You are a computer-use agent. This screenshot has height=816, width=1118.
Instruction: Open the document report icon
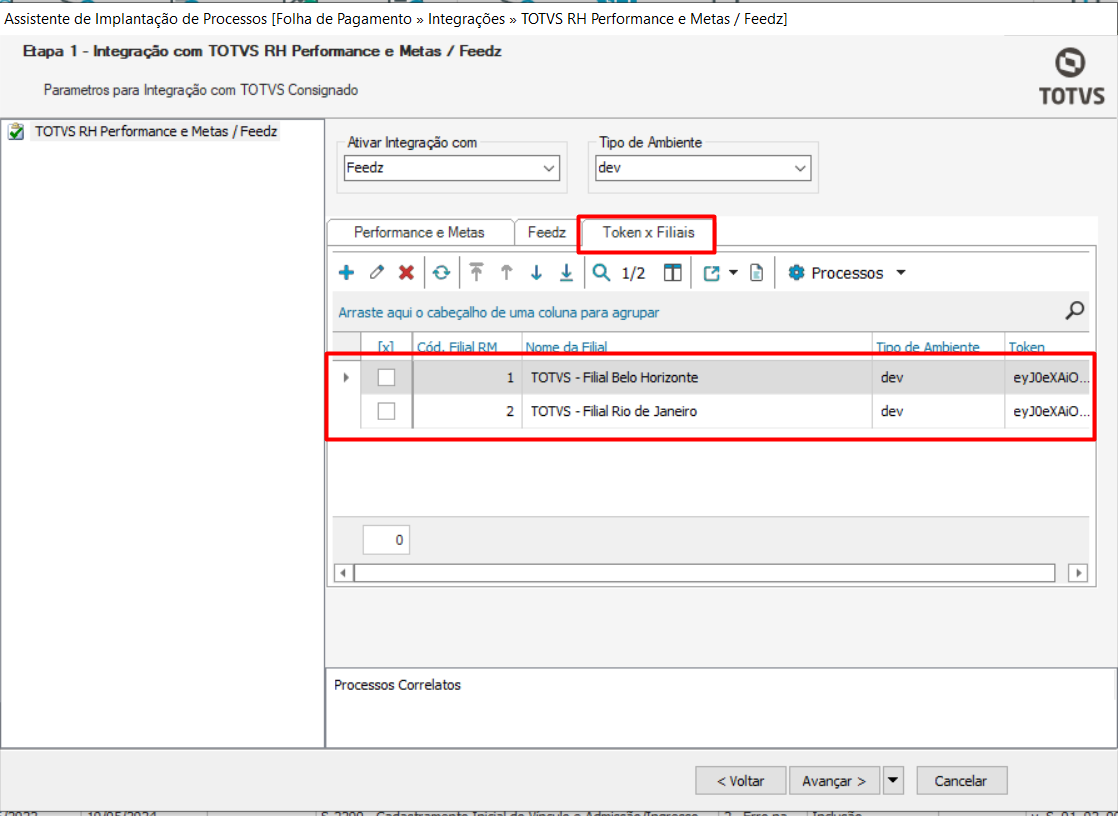(757, 272)
